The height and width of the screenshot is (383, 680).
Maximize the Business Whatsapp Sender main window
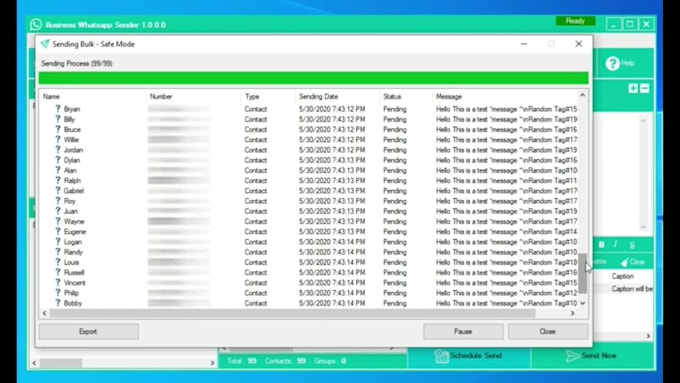point(630,24)
